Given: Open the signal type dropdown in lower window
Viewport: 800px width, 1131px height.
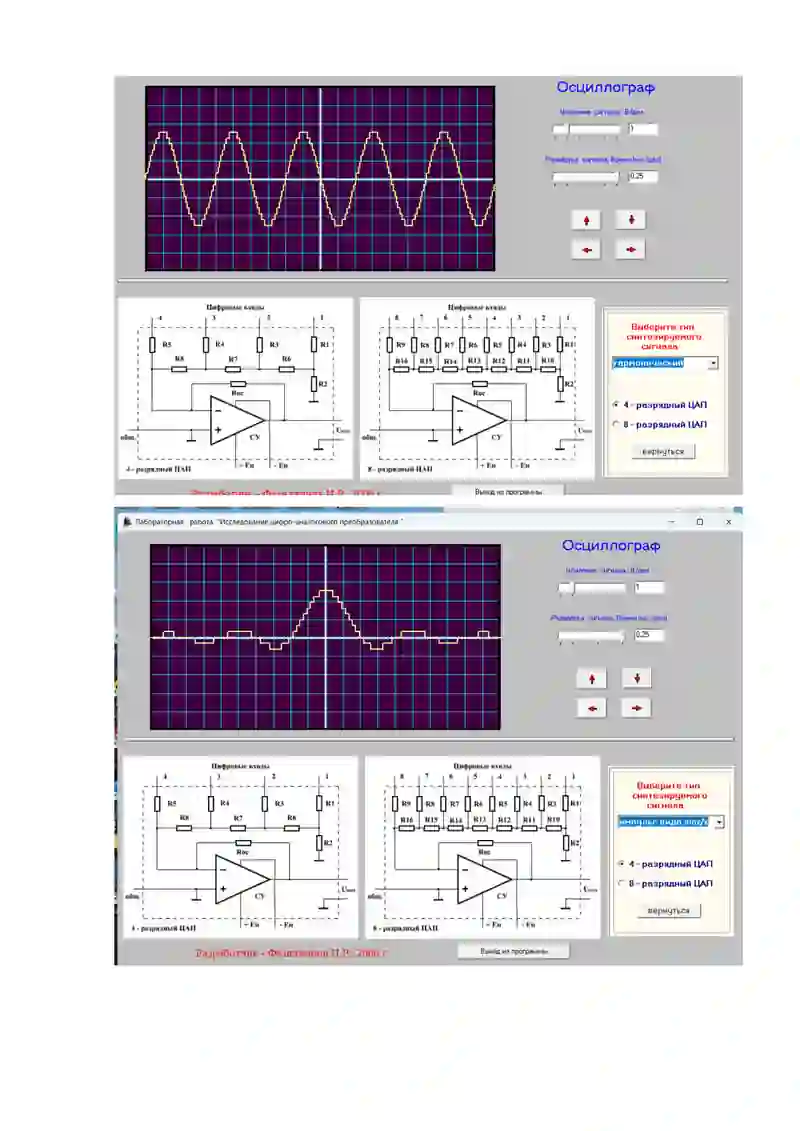Looking at the screenshot, I should click(x=718, y=822).
